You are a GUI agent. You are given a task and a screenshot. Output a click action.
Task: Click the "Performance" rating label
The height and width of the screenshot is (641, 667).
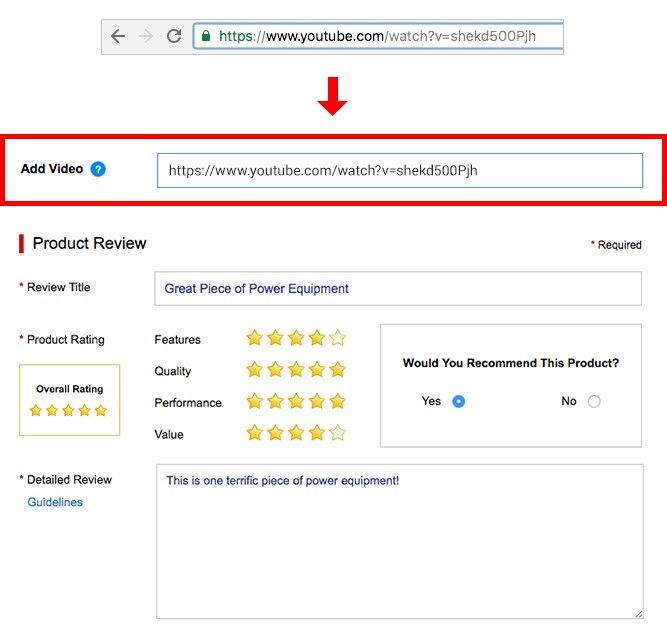click(x=188, y=402)
